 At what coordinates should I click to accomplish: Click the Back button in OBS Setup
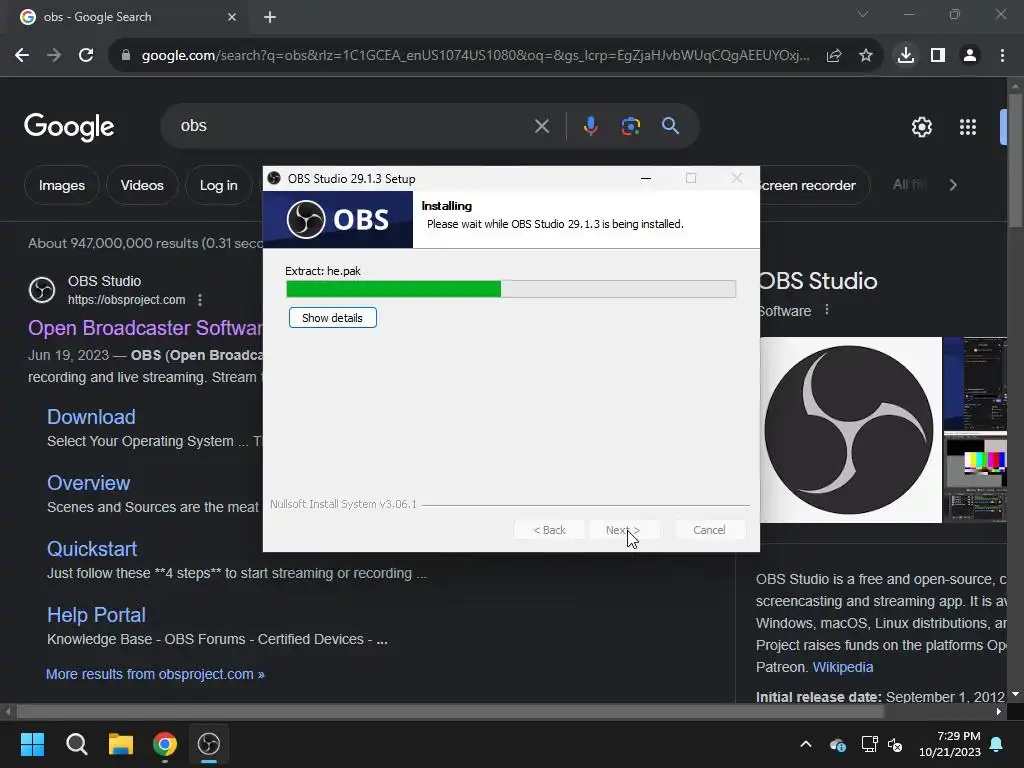549,530
